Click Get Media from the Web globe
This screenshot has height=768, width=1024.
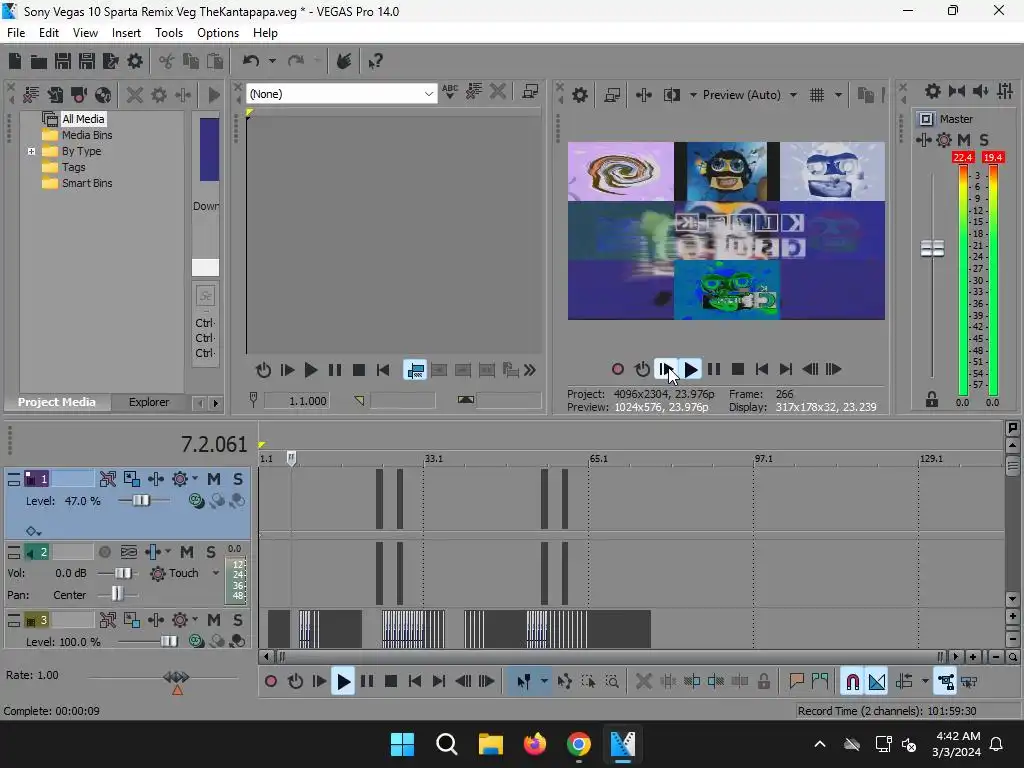click(x=103, y=95)
